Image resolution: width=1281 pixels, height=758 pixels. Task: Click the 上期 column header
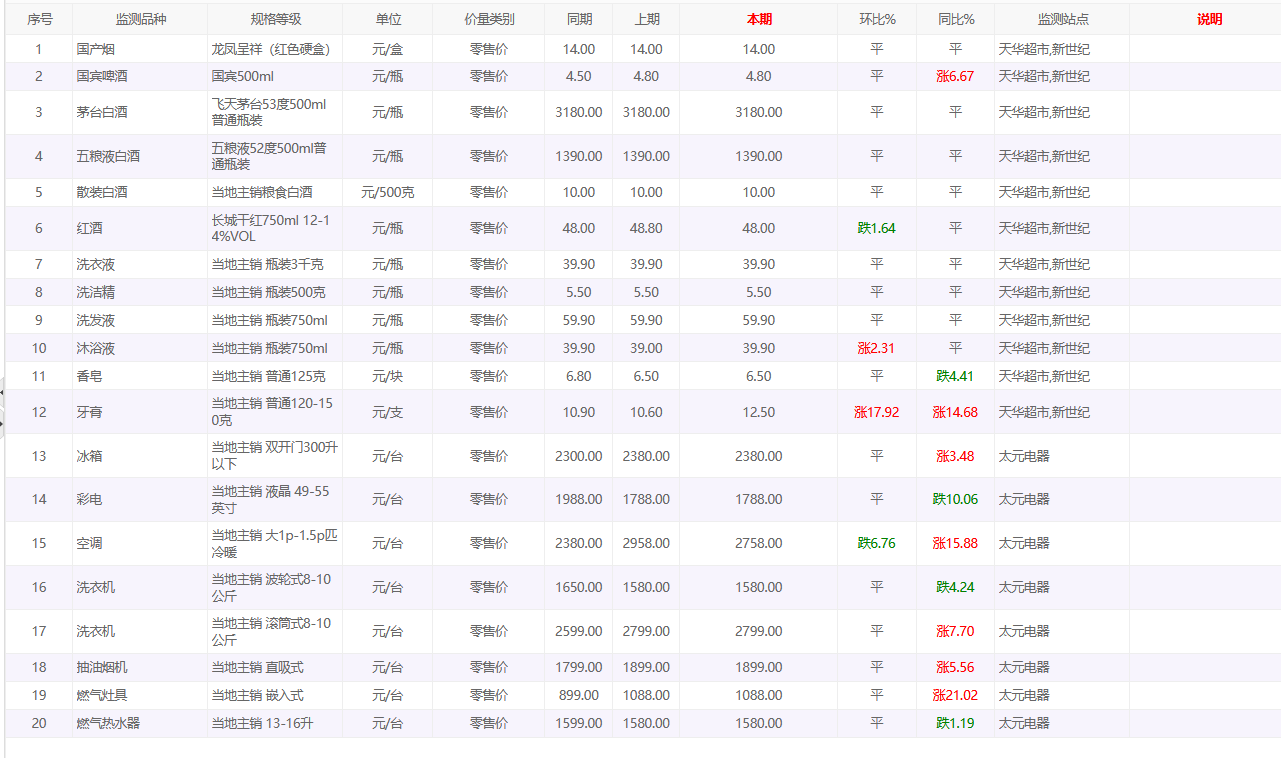[x=647, y=20]
